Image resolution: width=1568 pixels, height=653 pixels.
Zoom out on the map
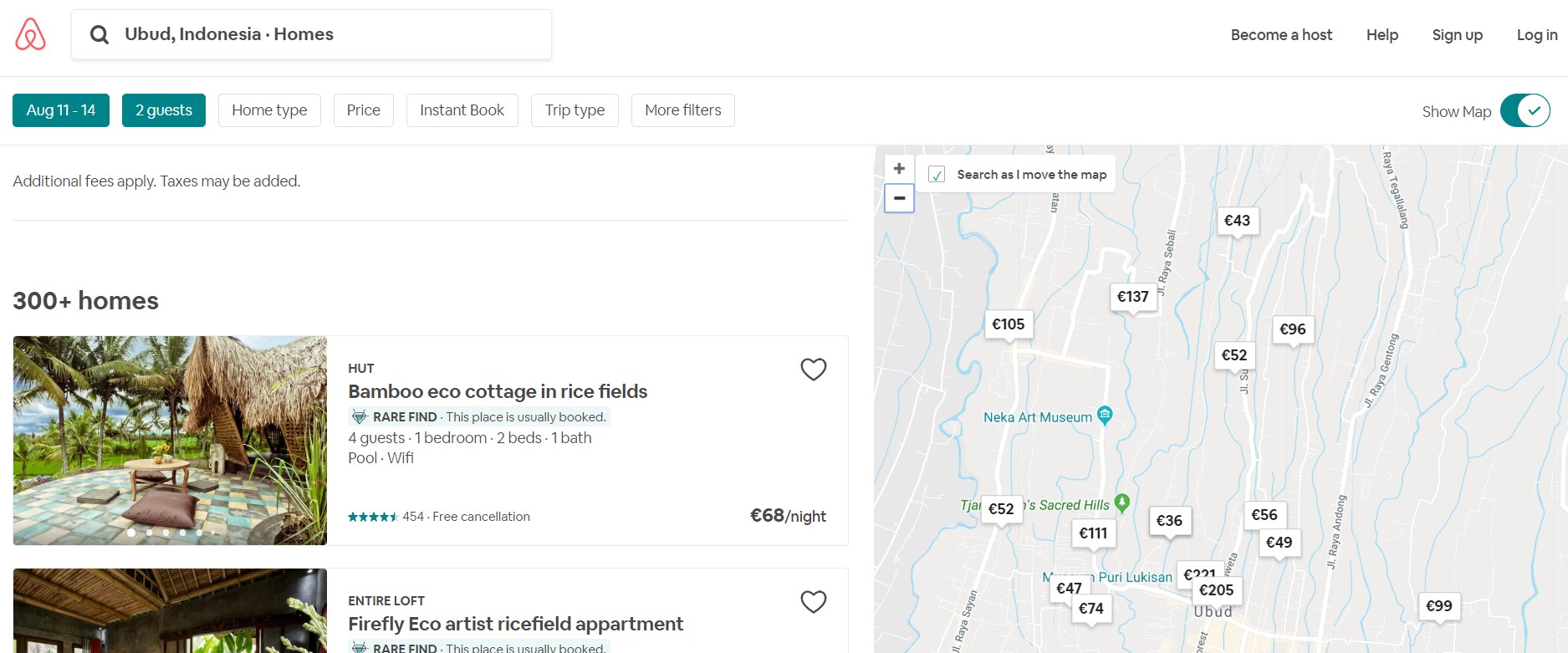click(x=899, y=198)
